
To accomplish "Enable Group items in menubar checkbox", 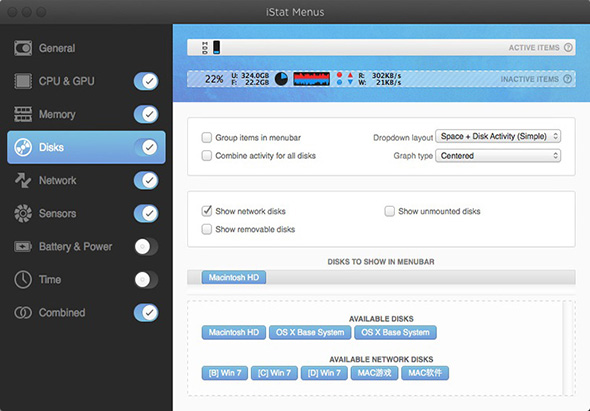I will pyautogui.click(x=207, y=137).
